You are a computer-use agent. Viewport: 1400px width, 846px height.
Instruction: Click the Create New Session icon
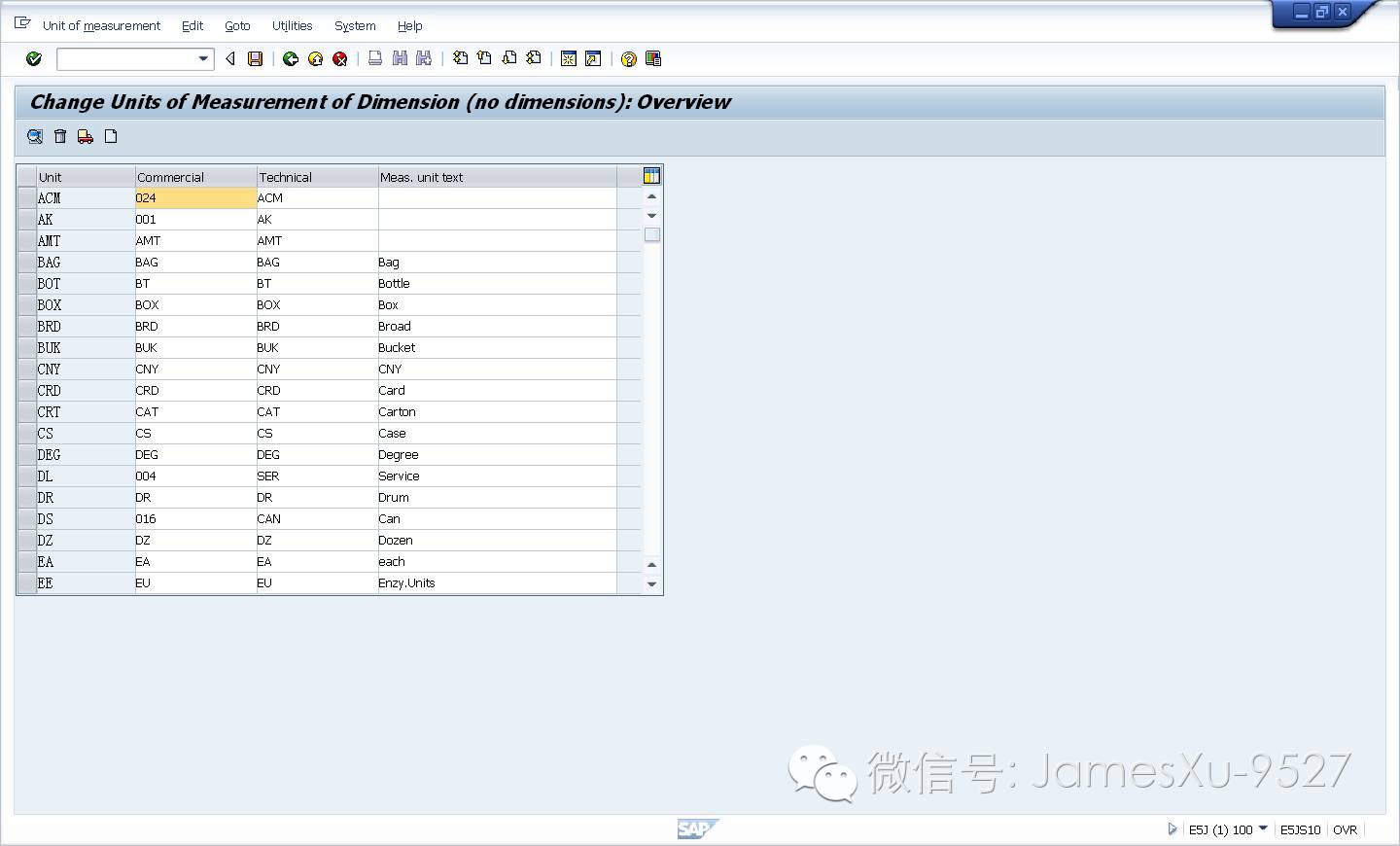[x=569, y=59]
